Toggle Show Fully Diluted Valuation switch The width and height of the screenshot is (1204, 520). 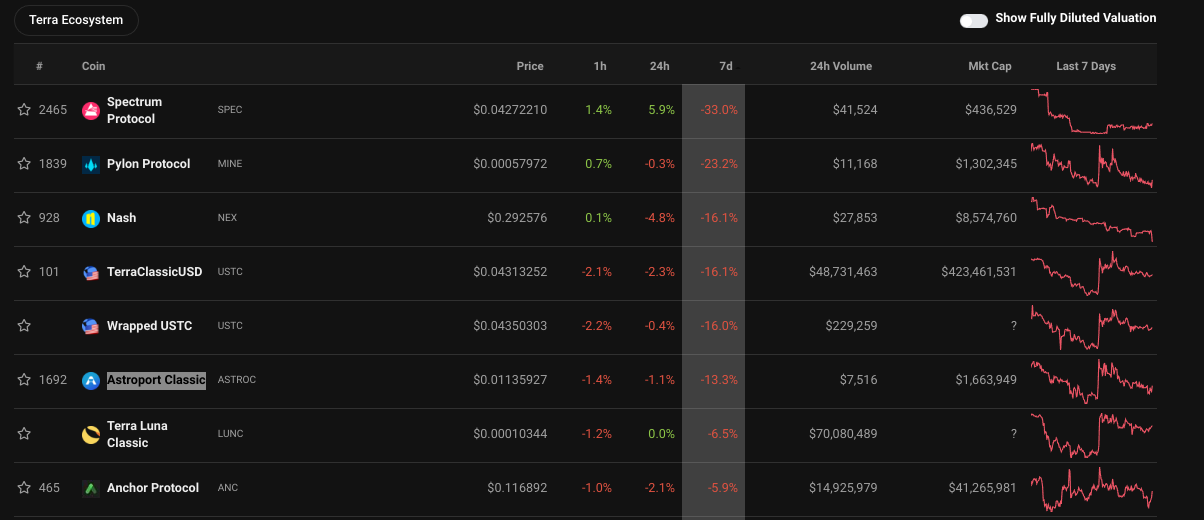click(973, 20)
